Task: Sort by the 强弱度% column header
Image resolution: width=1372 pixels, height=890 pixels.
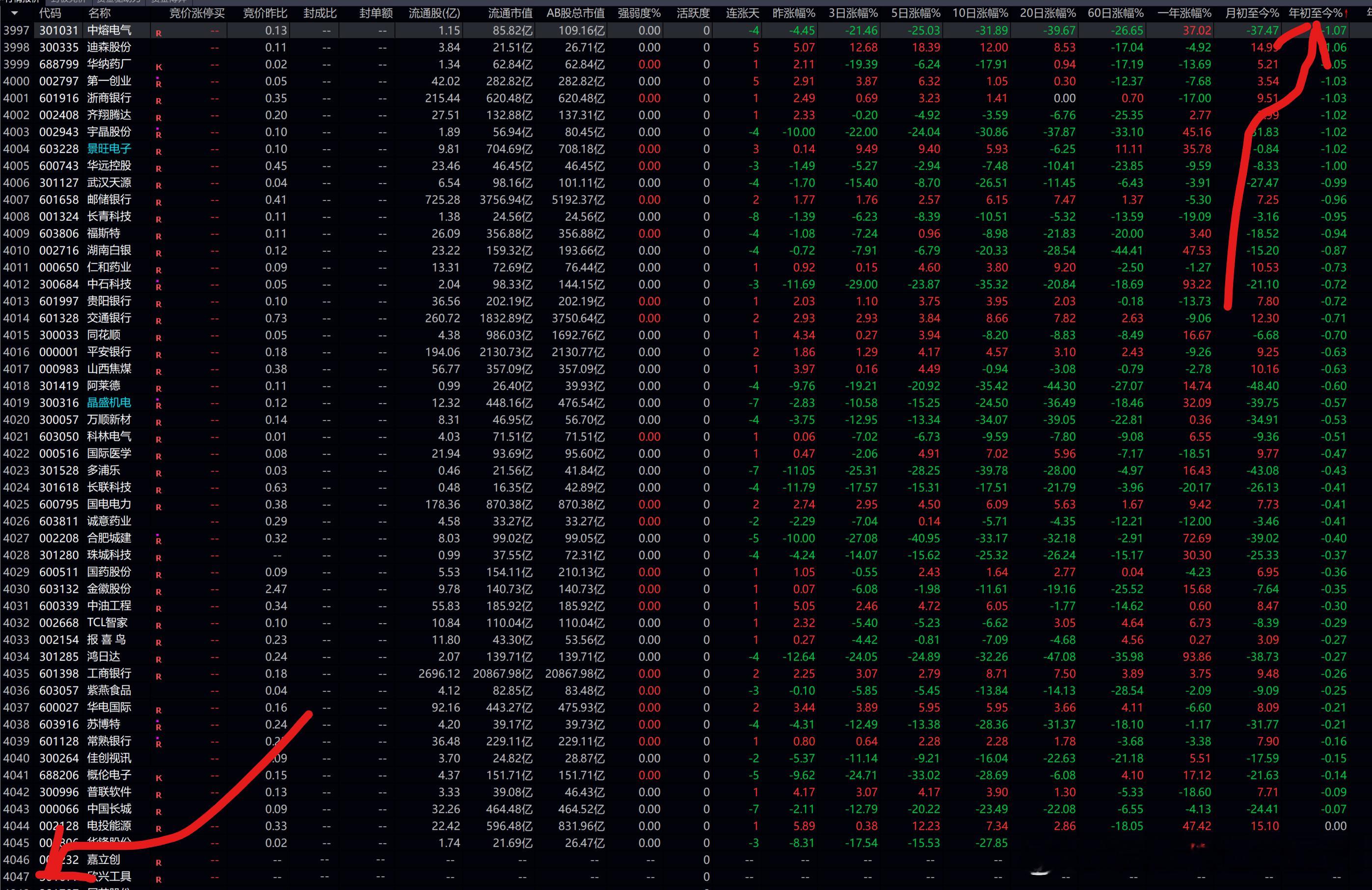Action: (639, 13)
